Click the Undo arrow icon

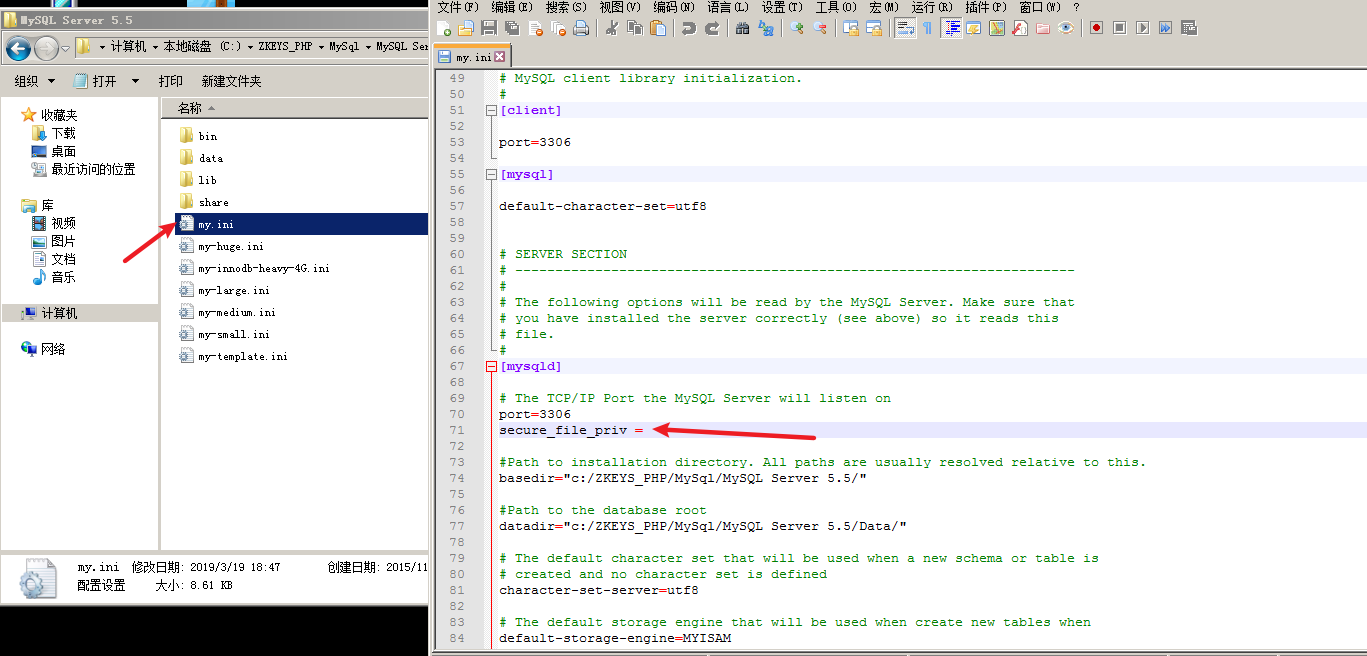coord(689,28)
